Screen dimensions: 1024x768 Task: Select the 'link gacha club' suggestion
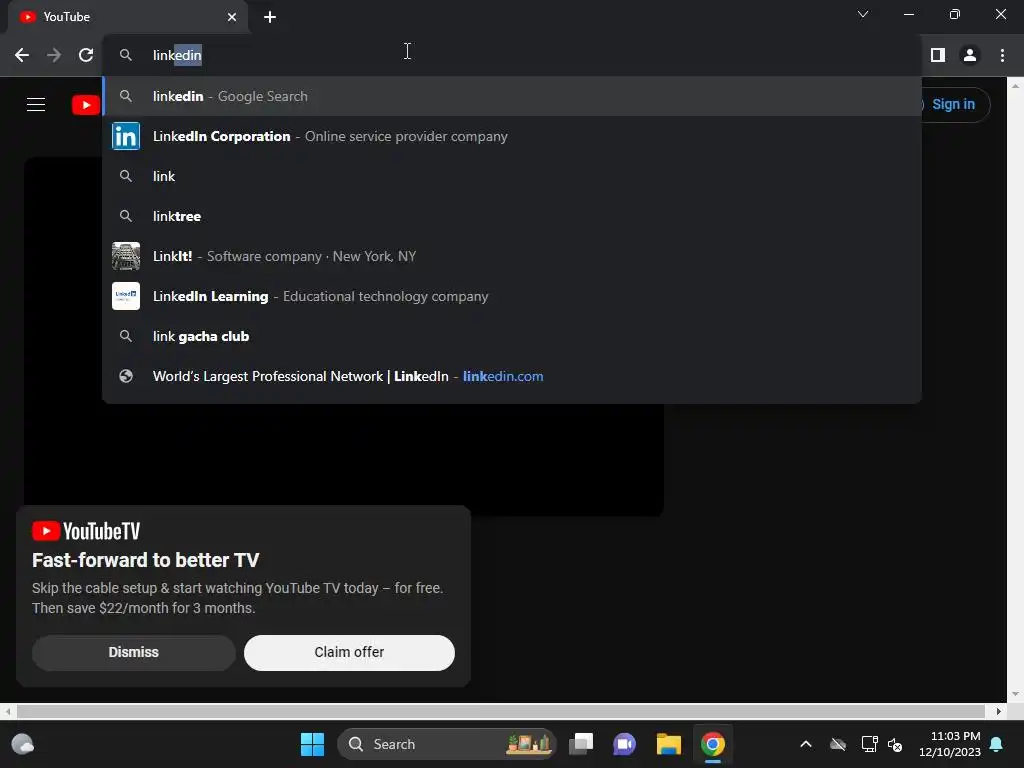511,336
